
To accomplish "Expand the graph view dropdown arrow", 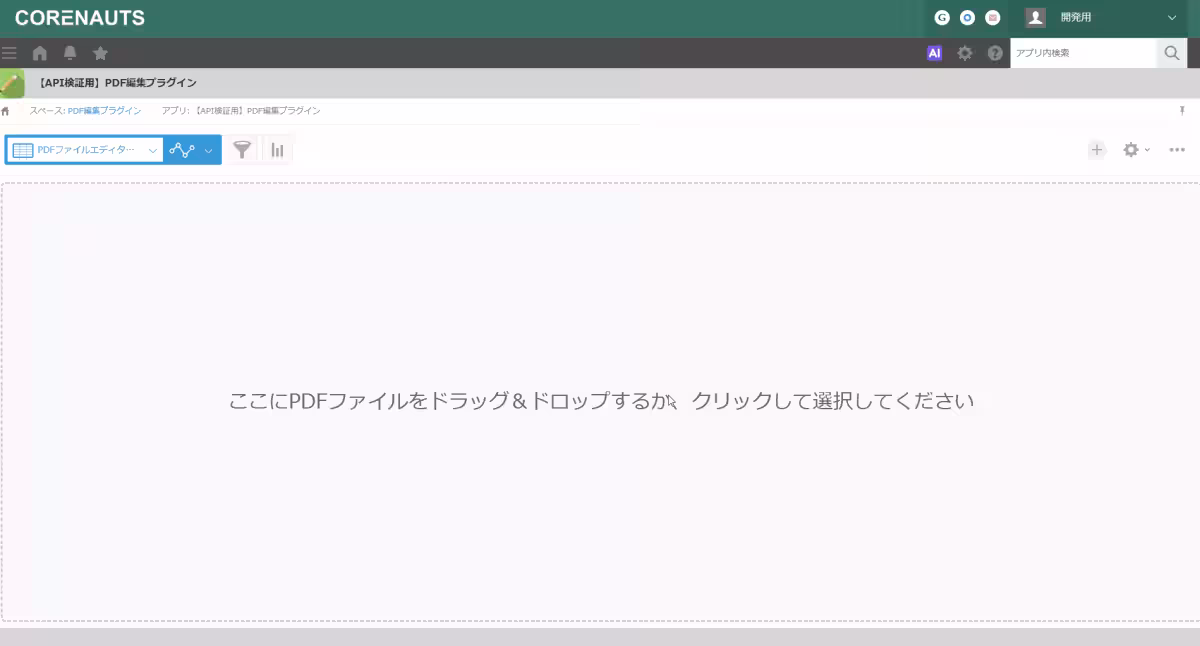I will pyautogui.click(x=209, y=151).
